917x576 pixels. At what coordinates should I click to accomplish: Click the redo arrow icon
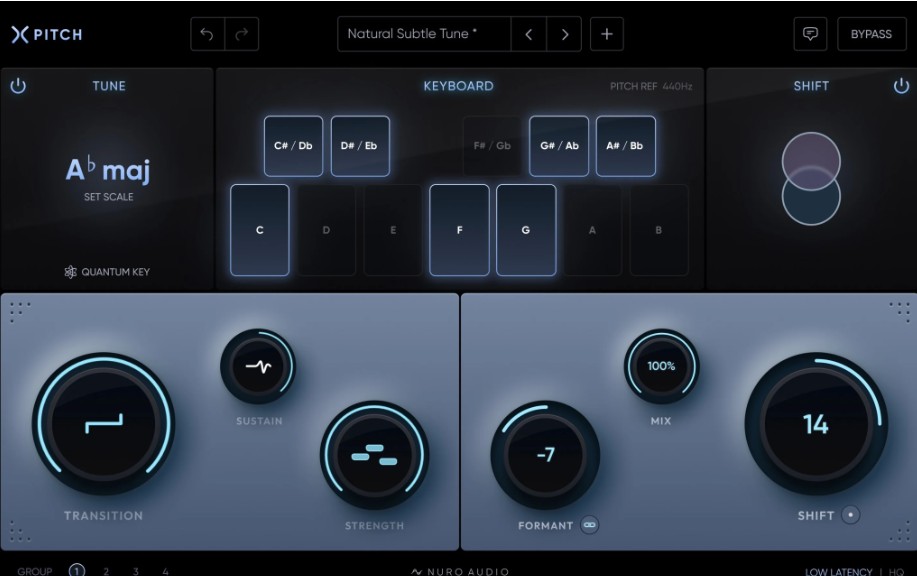click(241, 32)
